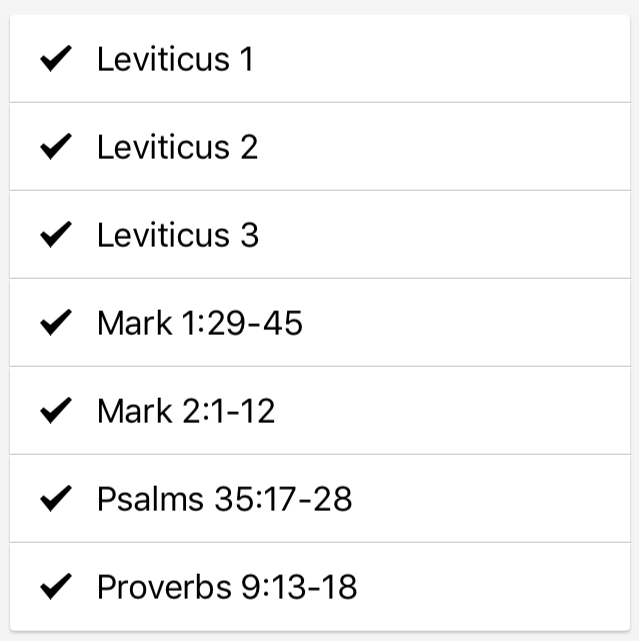Uncheck the Proverbs 9:13-18 checkmark icon
The width and height of the screenshot is (639, 641).
tap(56, 586)
